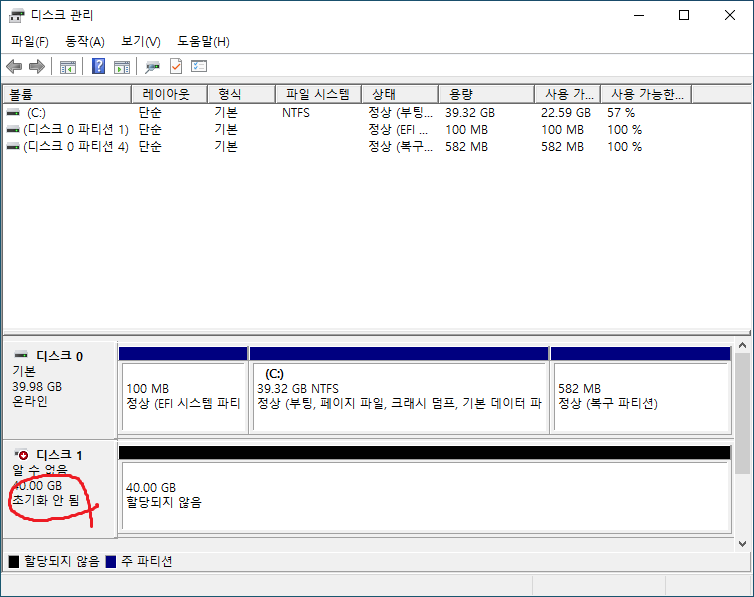The height and width of the screenshot is (597, 754).
Task: Click the disk pane scroll up arrow
Action: (742, 345)
